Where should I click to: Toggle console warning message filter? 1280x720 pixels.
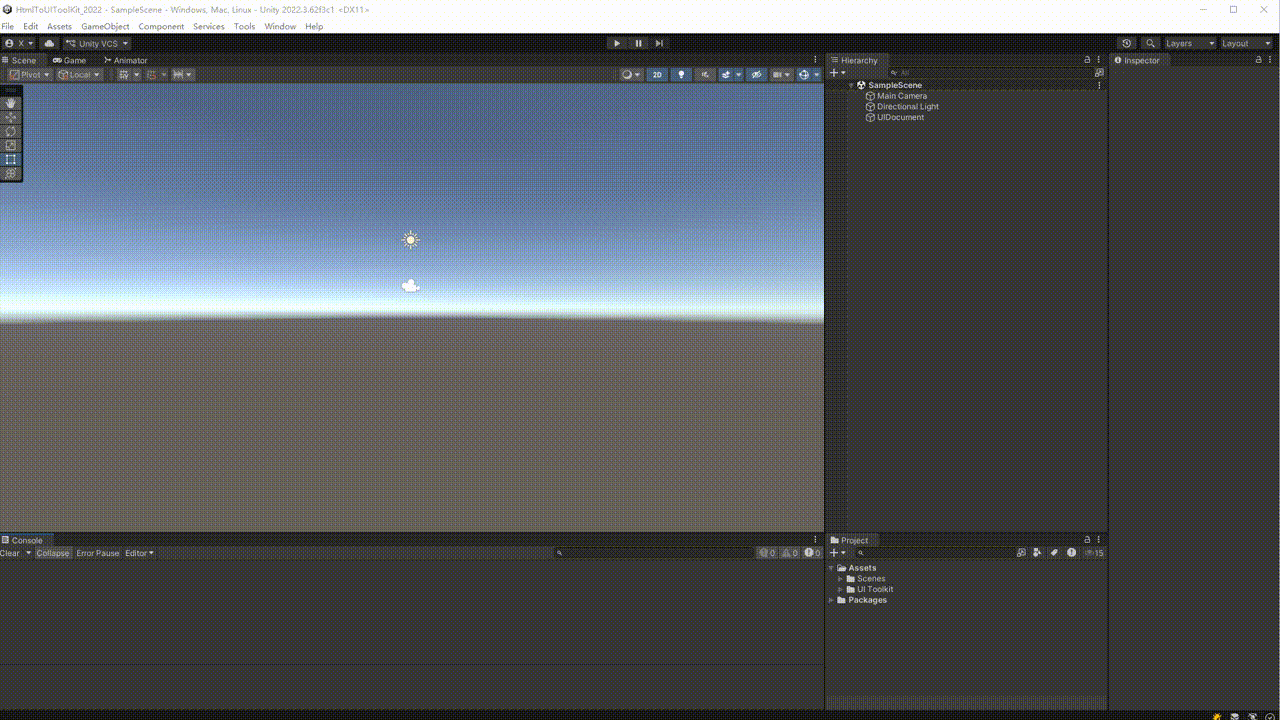click(789, 553)
